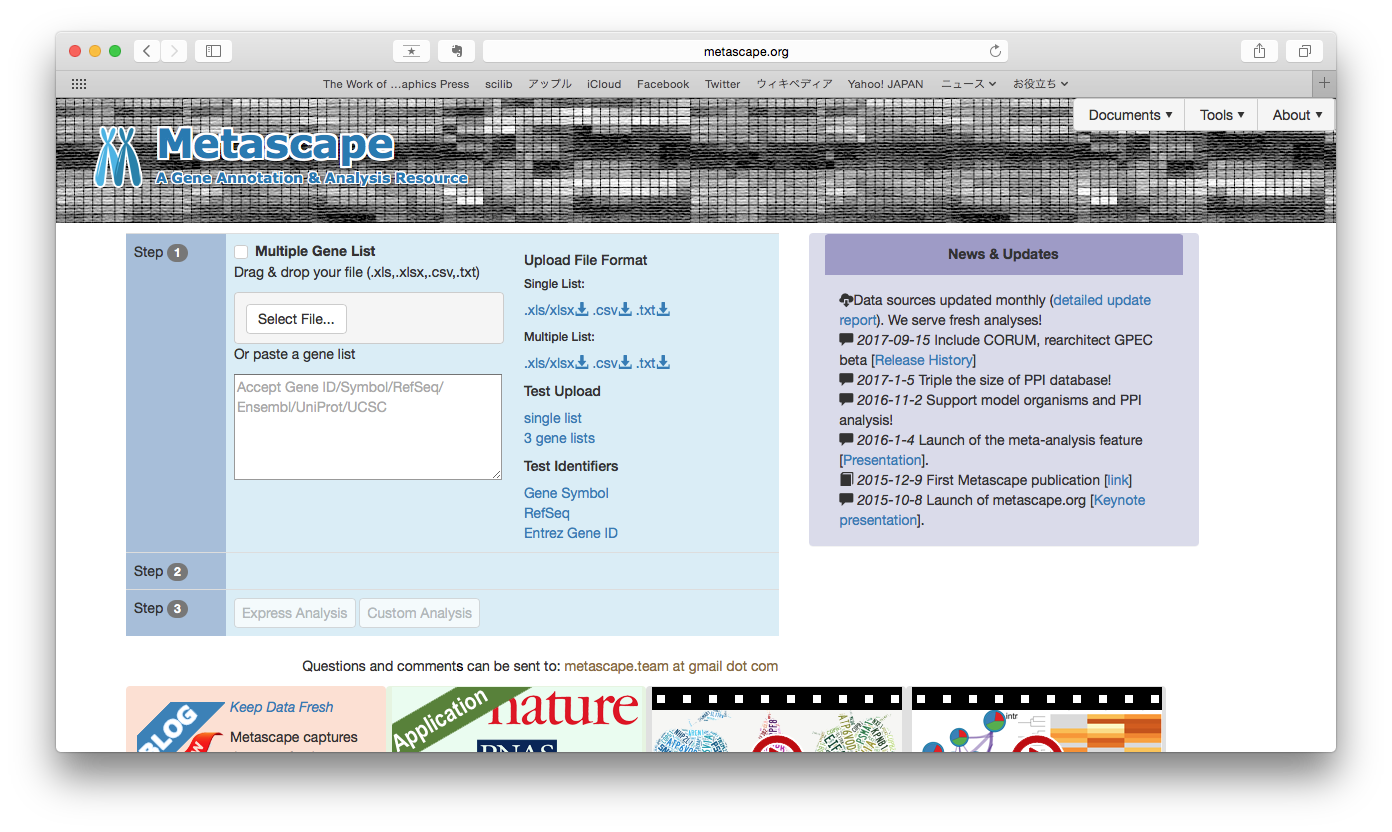Image resolution: width=1392 pixels, height=832 pixels.
Task: Open the Release History link
Action: pos(924,360)
